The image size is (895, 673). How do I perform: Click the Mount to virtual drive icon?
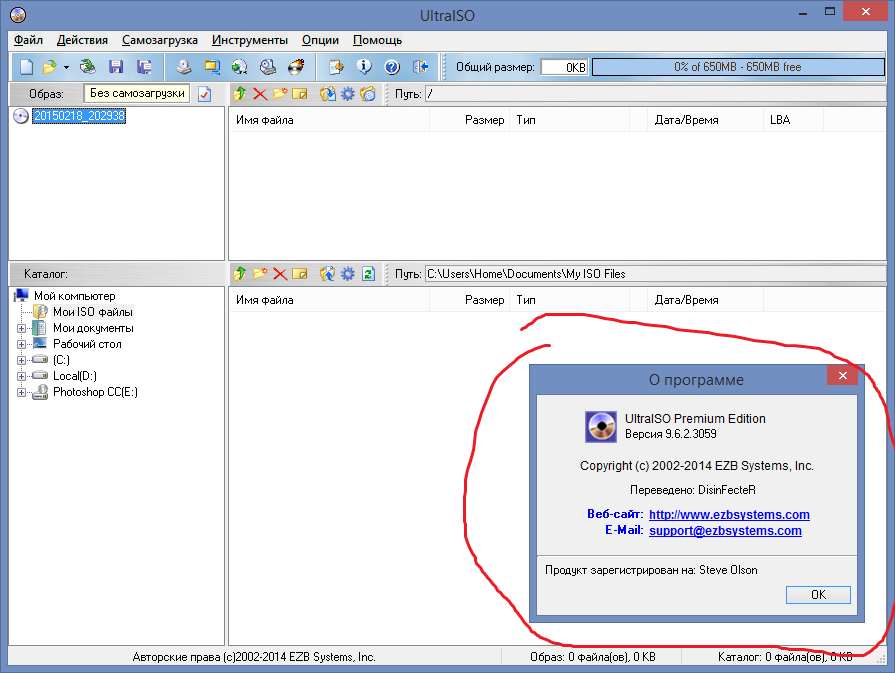(268, 67)
